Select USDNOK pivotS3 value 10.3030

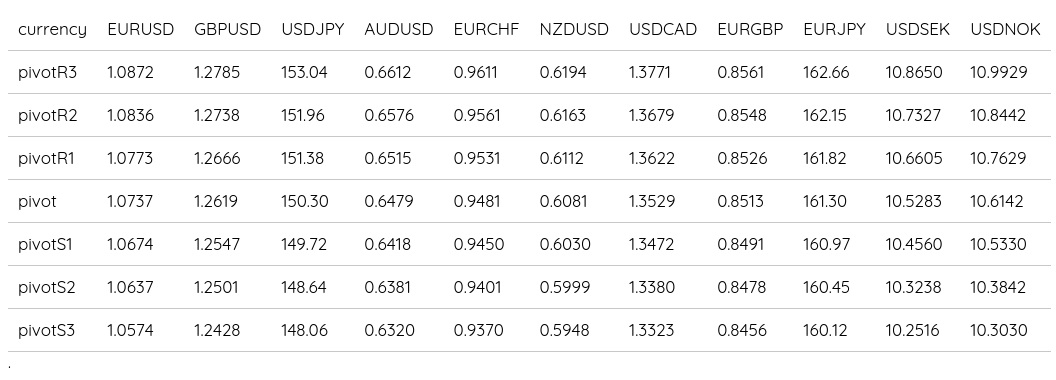point(999,331)
